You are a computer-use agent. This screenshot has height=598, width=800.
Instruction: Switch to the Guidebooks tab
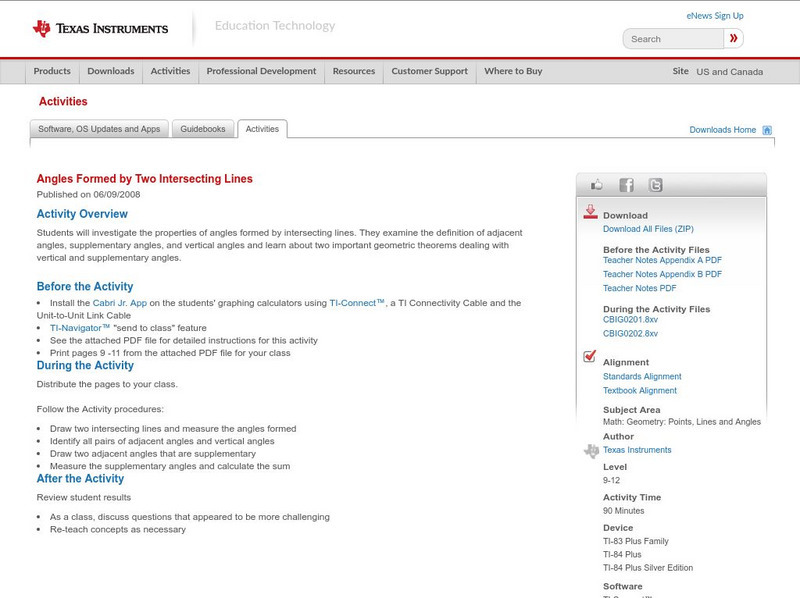203,129
